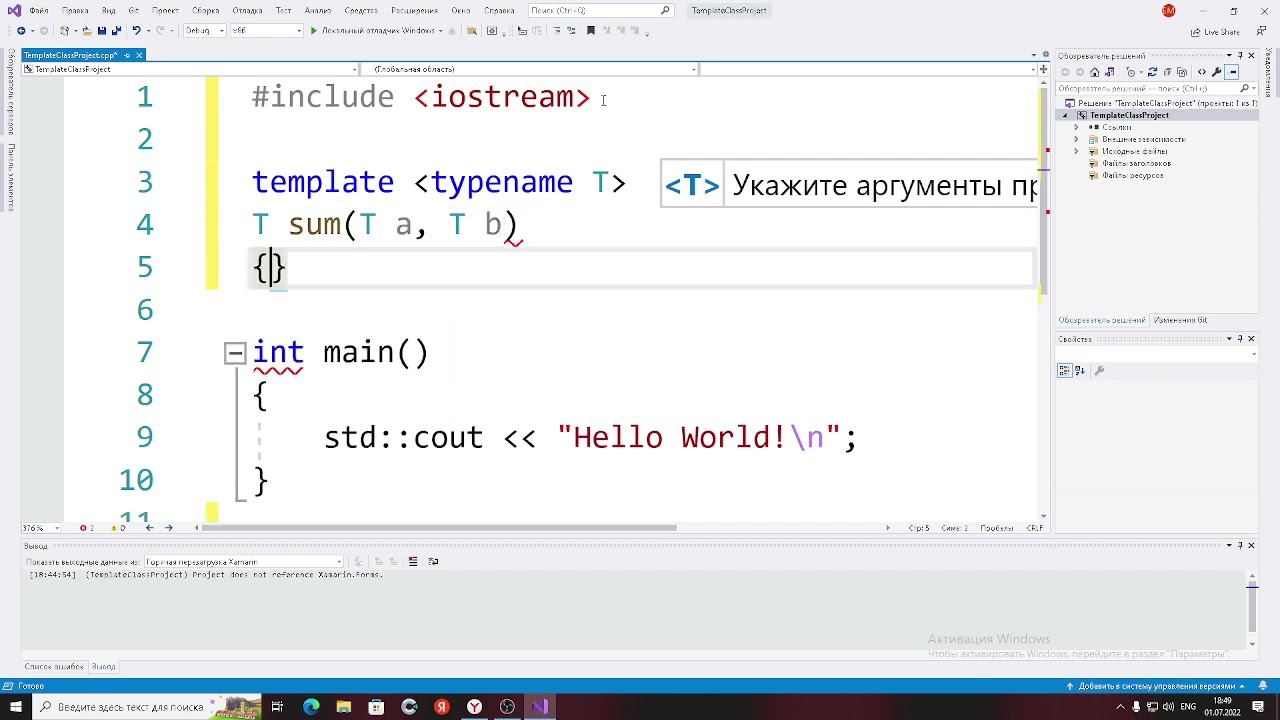The image size is (1280, 720).
Task: Open the Сборка menu
Action: 206,10
